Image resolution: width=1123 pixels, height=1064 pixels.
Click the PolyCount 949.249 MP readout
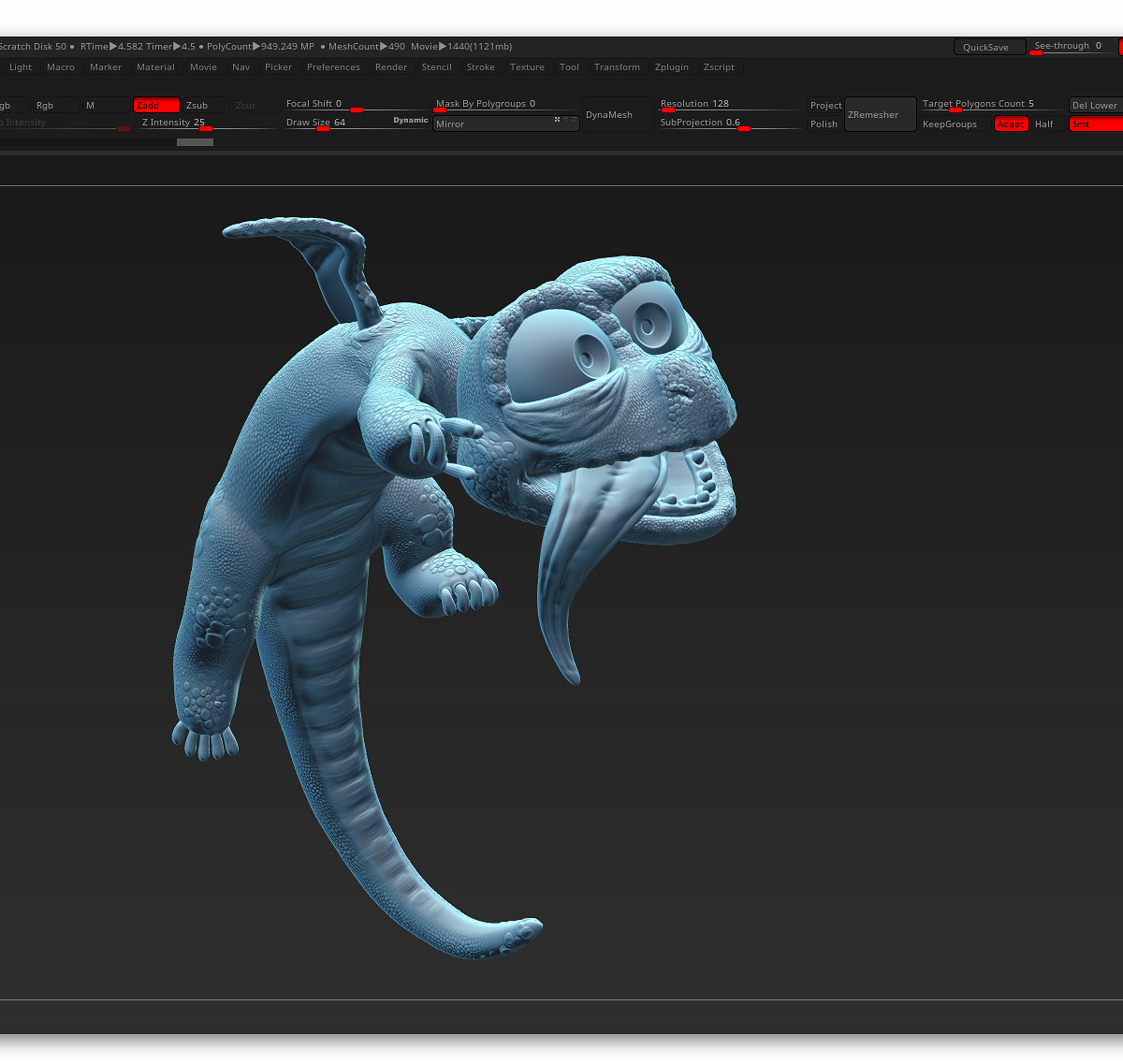point(260,47)
